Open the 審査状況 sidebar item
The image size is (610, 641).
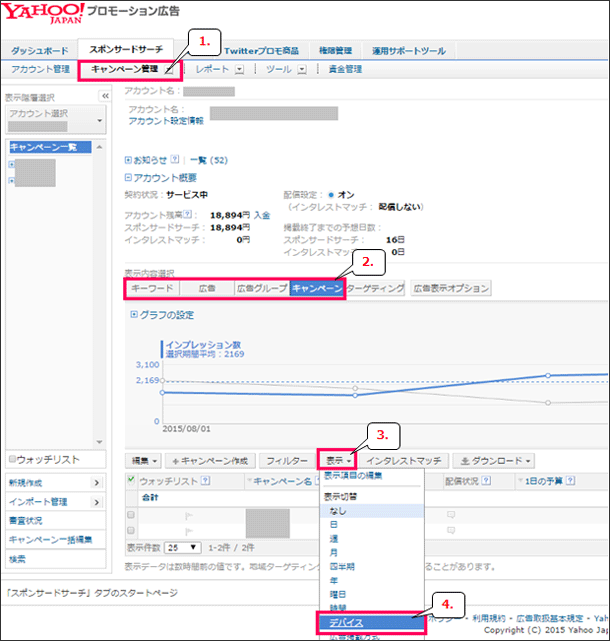(x=56, y=520)
